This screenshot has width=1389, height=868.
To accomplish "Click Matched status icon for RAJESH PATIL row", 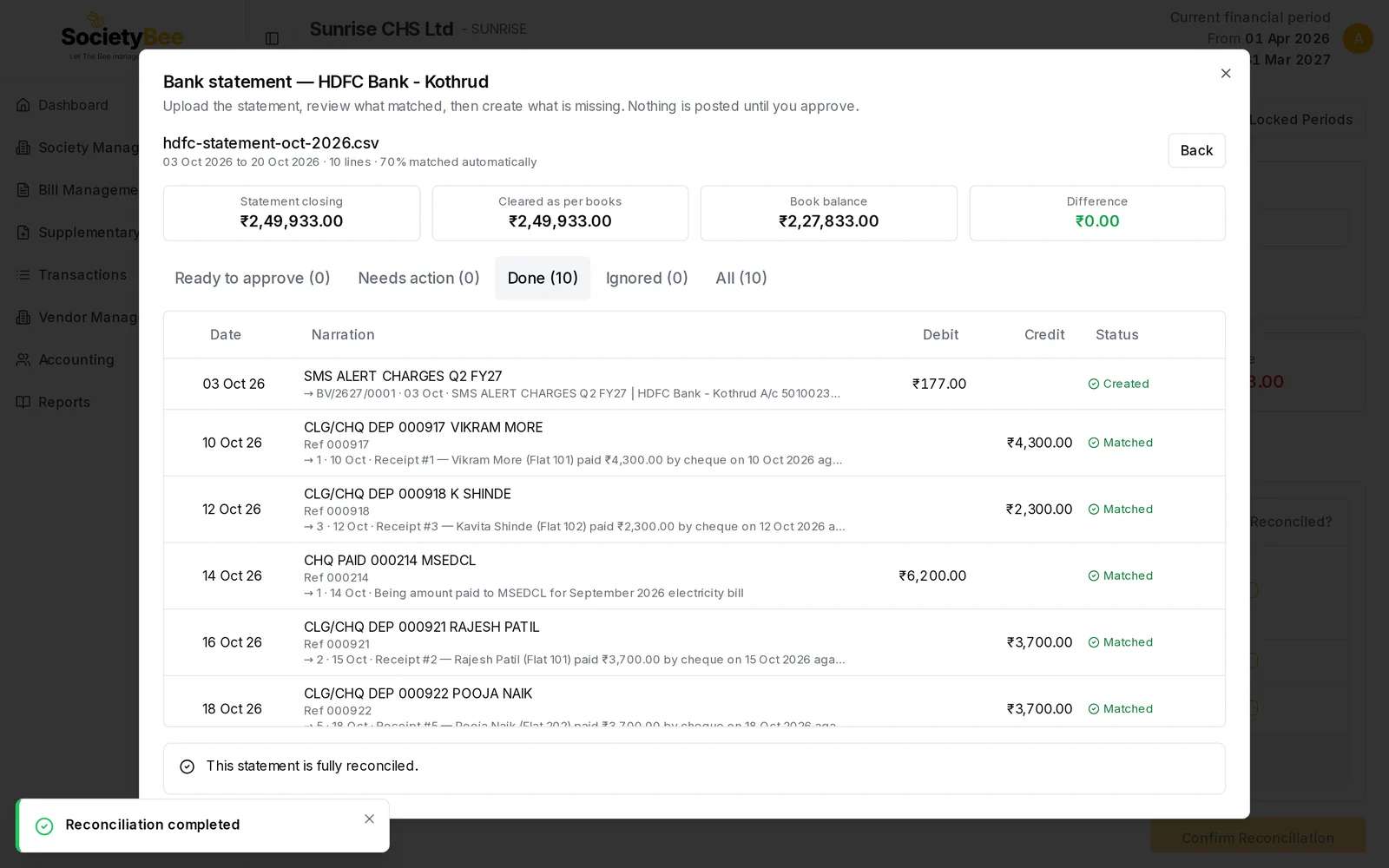I will [1094, 642].
